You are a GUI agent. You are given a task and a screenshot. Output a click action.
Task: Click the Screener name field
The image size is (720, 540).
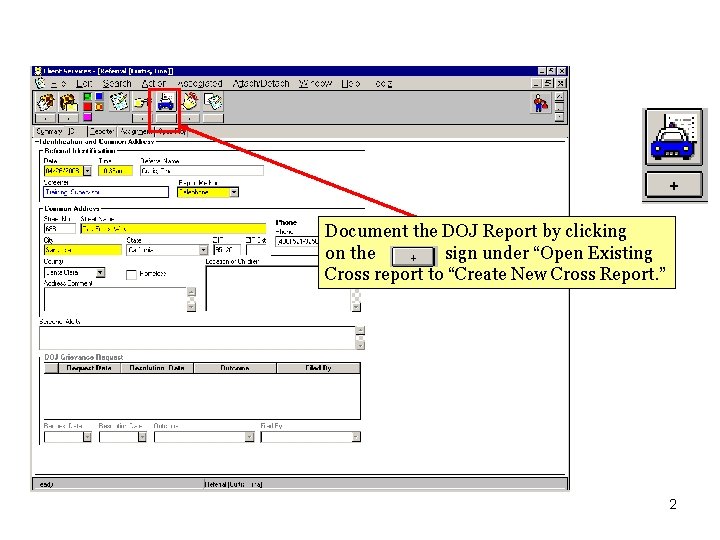106,192
